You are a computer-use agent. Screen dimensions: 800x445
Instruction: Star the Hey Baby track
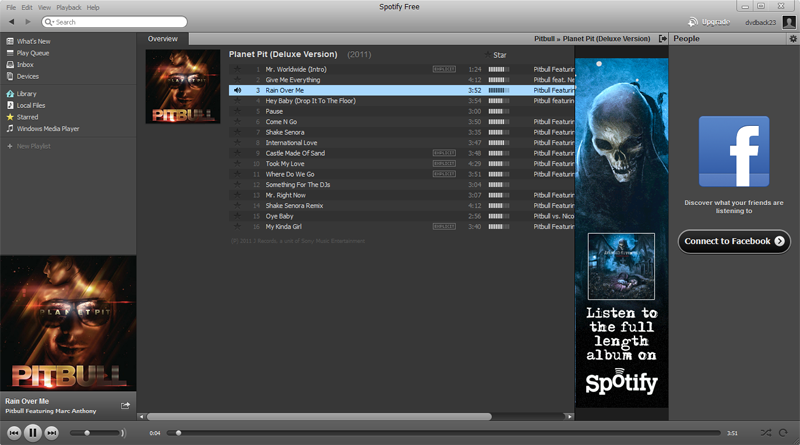(237, 101)
